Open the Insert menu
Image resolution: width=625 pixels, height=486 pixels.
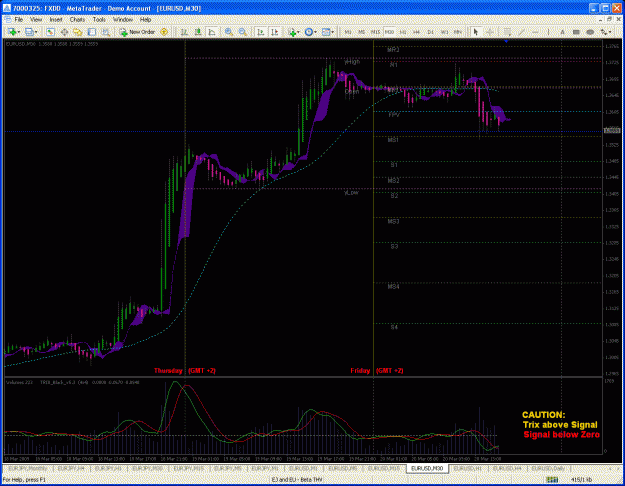coord(56,19)
